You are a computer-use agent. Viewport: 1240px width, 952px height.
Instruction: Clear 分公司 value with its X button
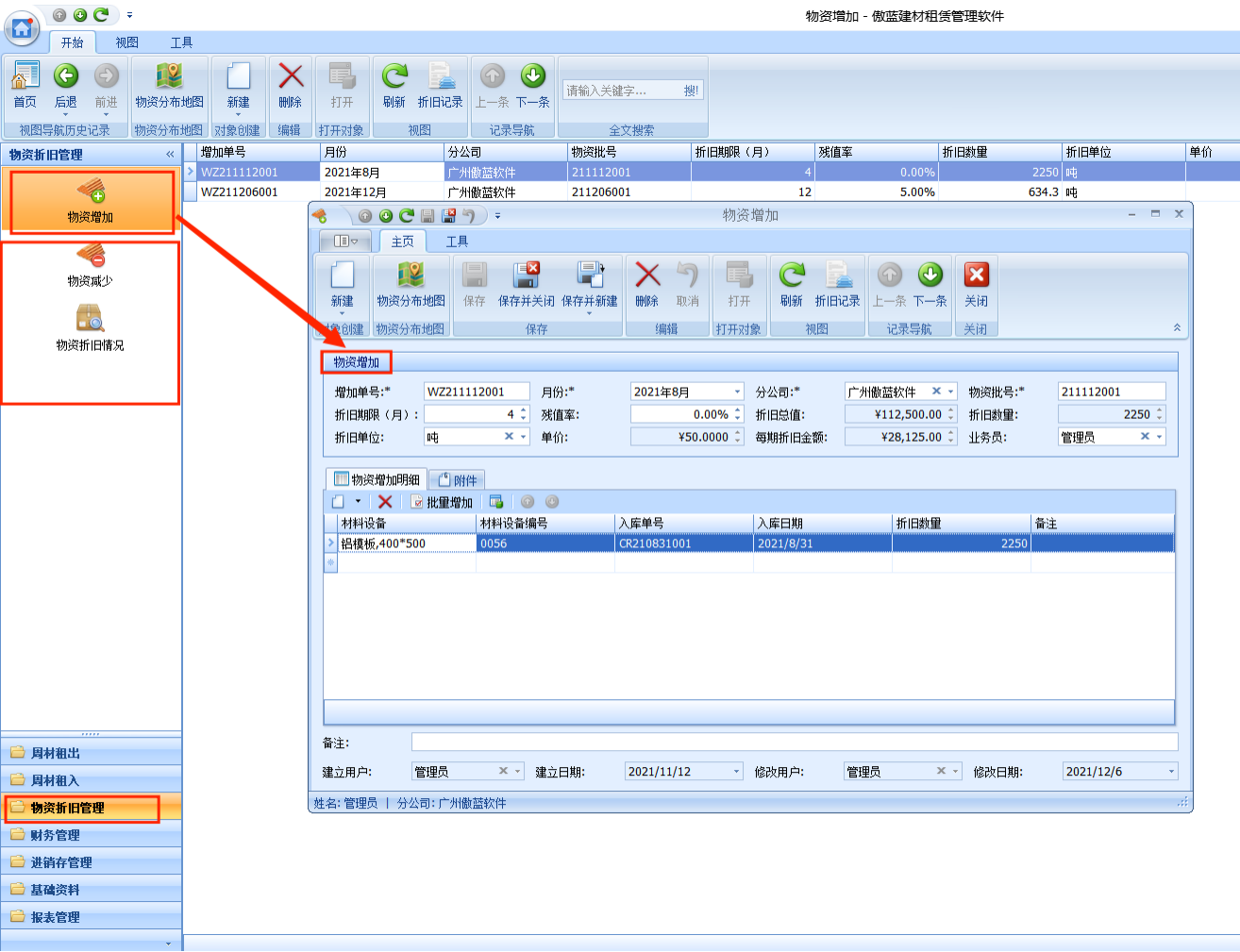pos(936,392)
